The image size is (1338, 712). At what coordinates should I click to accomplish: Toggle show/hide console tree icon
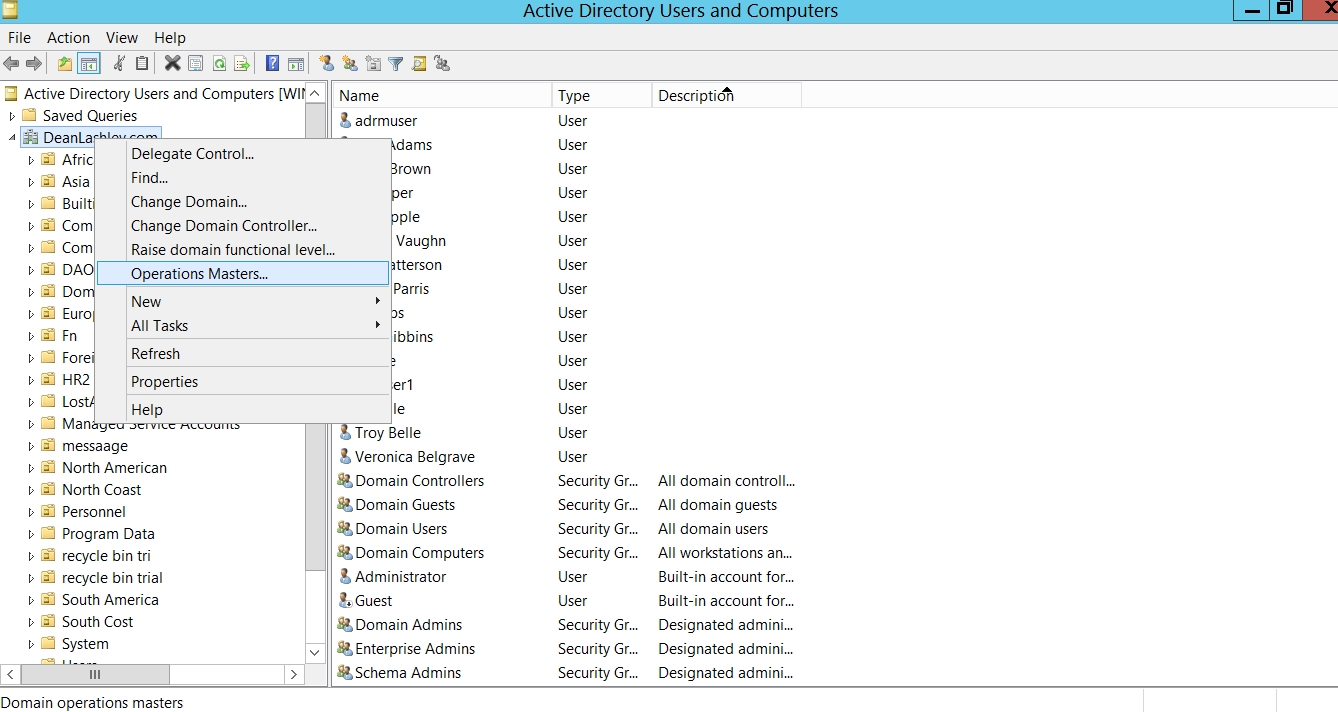pos(89,64)
